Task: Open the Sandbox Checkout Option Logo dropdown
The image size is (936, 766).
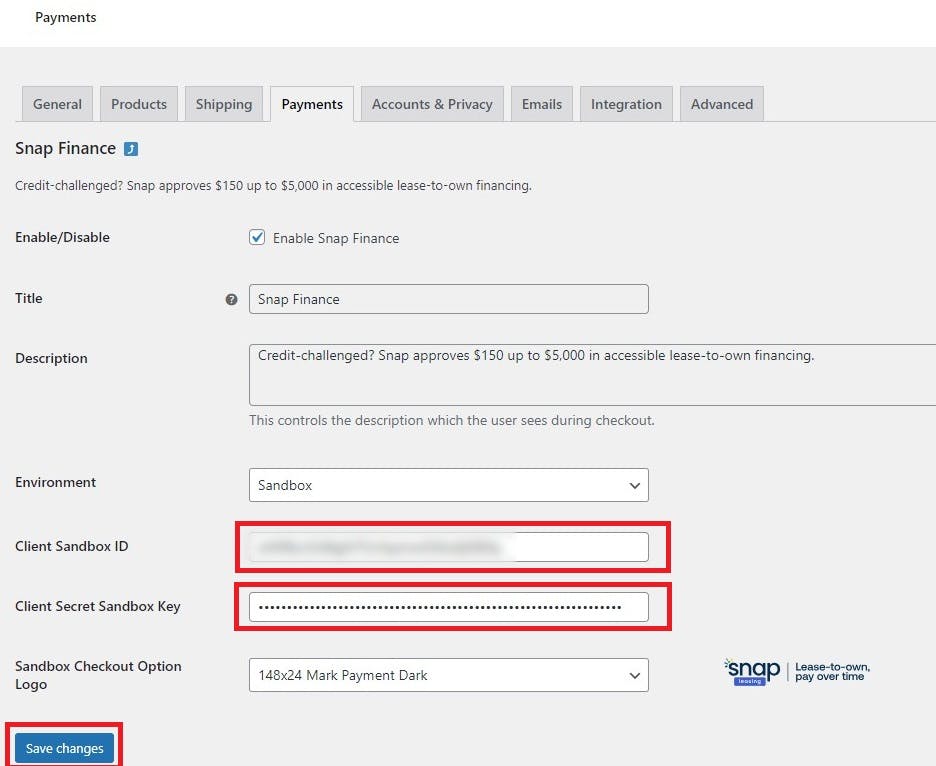Action: (x=449, y=675)
